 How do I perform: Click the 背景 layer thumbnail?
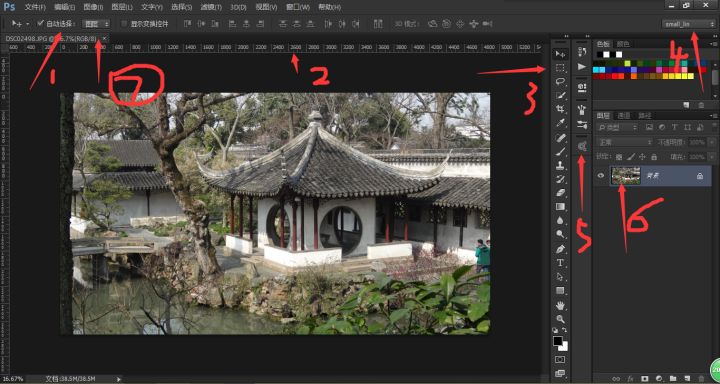(x=625, y=175)
